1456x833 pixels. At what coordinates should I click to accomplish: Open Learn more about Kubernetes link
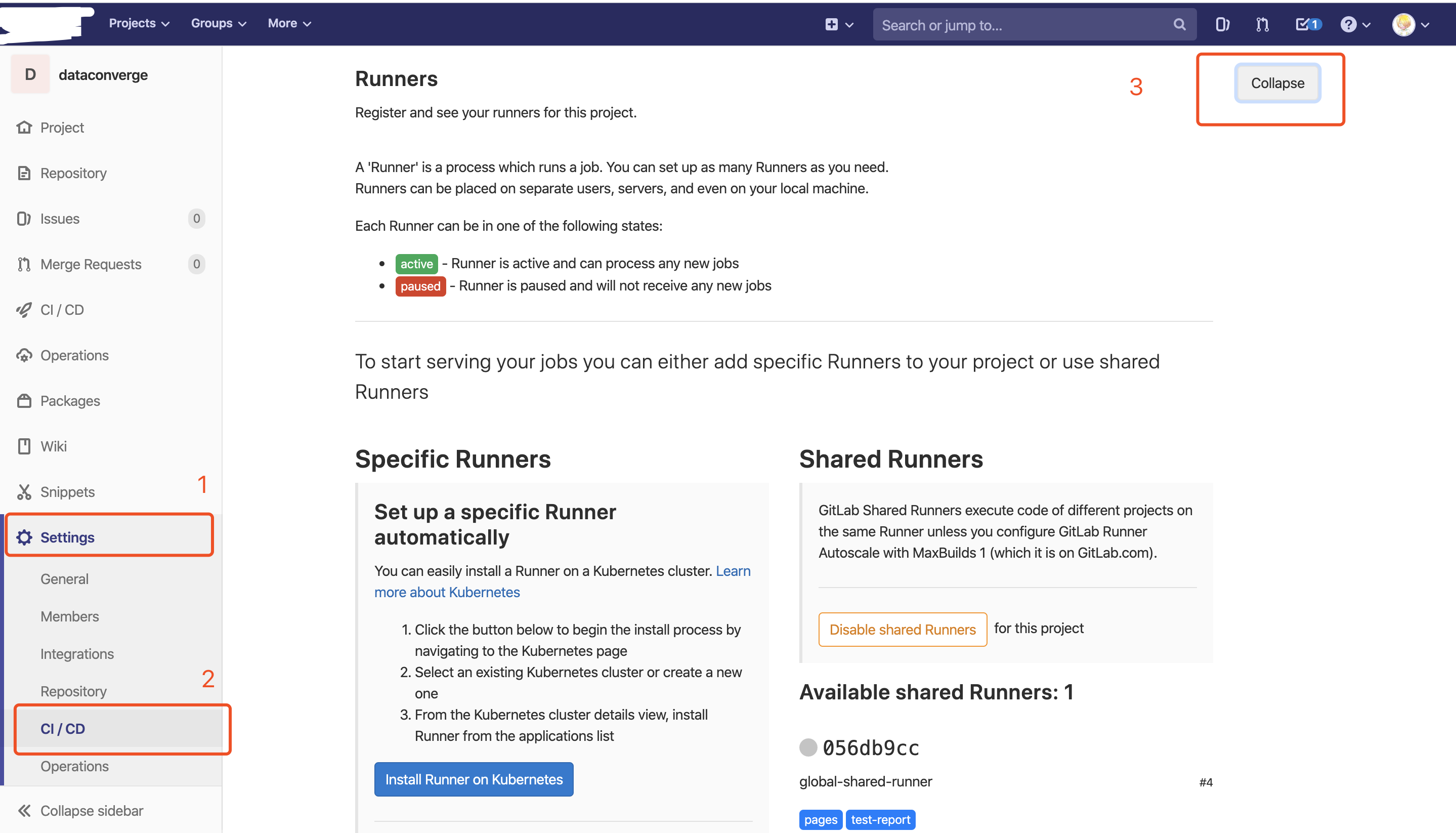pos(447,592)
